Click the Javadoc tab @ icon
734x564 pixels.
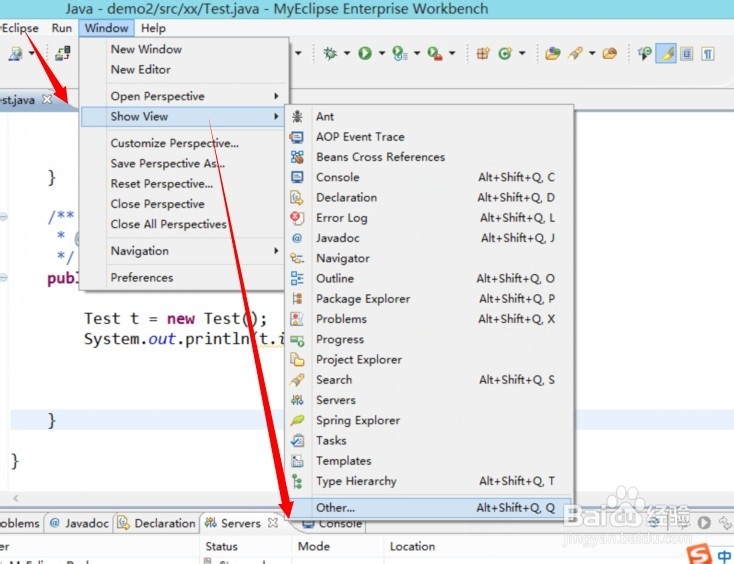point(55,523)
